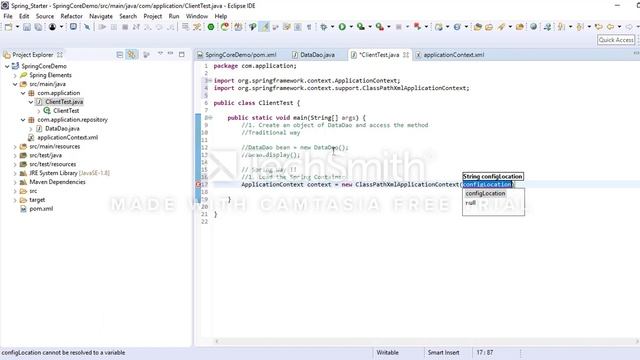Screen dimensions: 640x360
Task: Toggle Link with Editor in Project Explorer
Action: (131, 55)
